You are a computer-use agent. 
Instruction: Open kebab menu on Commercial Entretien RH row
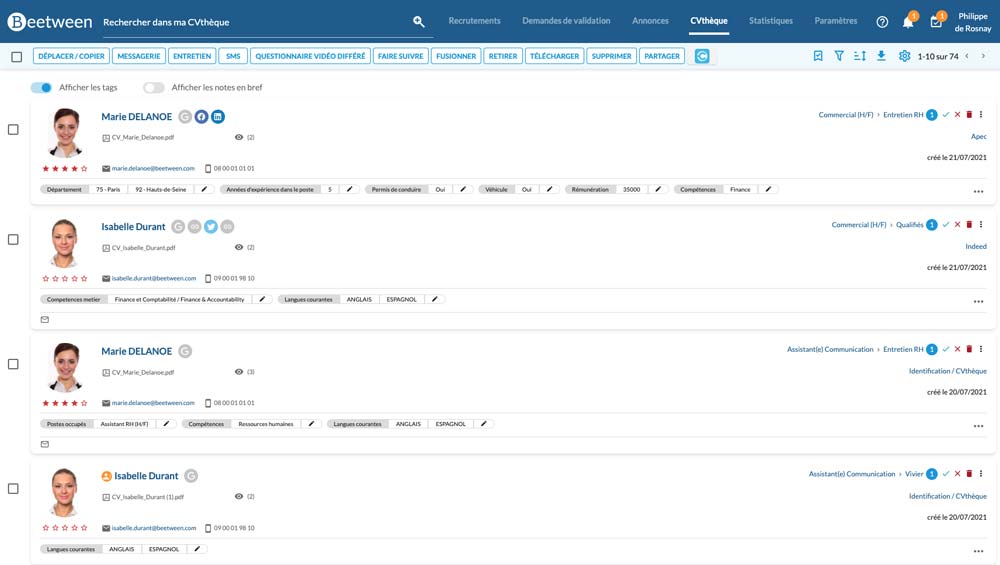pyautogui.click(x=981, y=115)
